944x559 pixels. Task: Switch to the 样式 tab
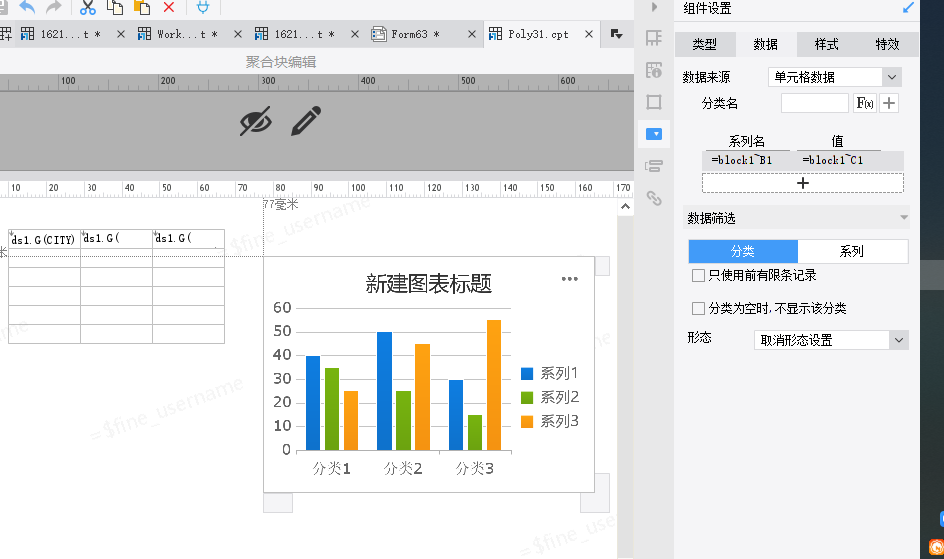[826, 45]
